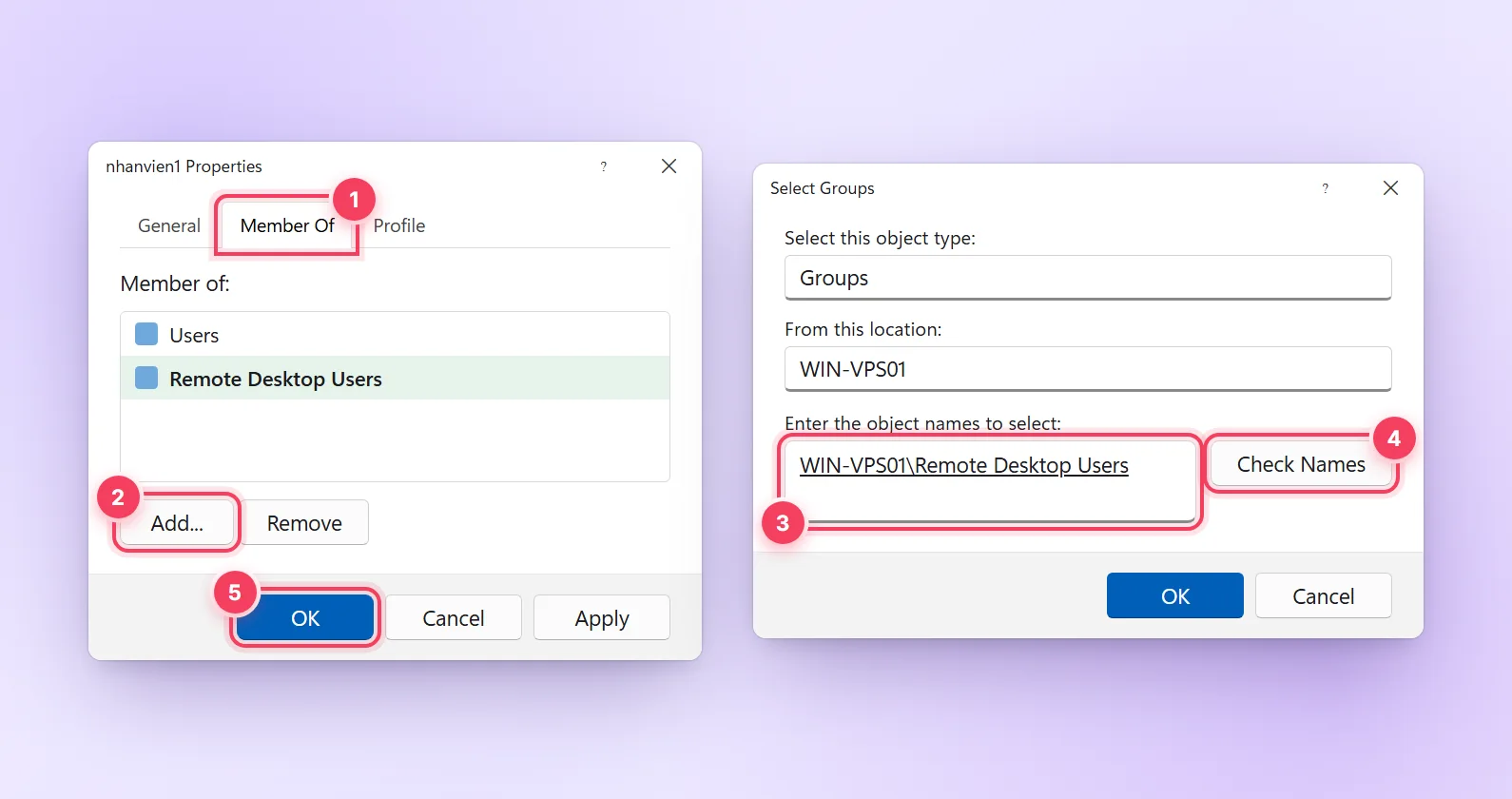Switch to the Profile tab
Image resolution: width=1512 pixels, height=799 pixels.
tap(399, 225)
